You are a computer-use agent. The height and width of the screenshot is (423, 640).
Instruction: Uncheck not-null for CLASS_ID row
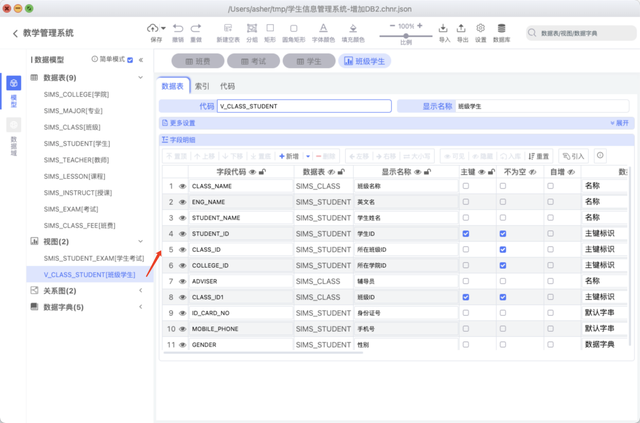[x=503, y=250]
